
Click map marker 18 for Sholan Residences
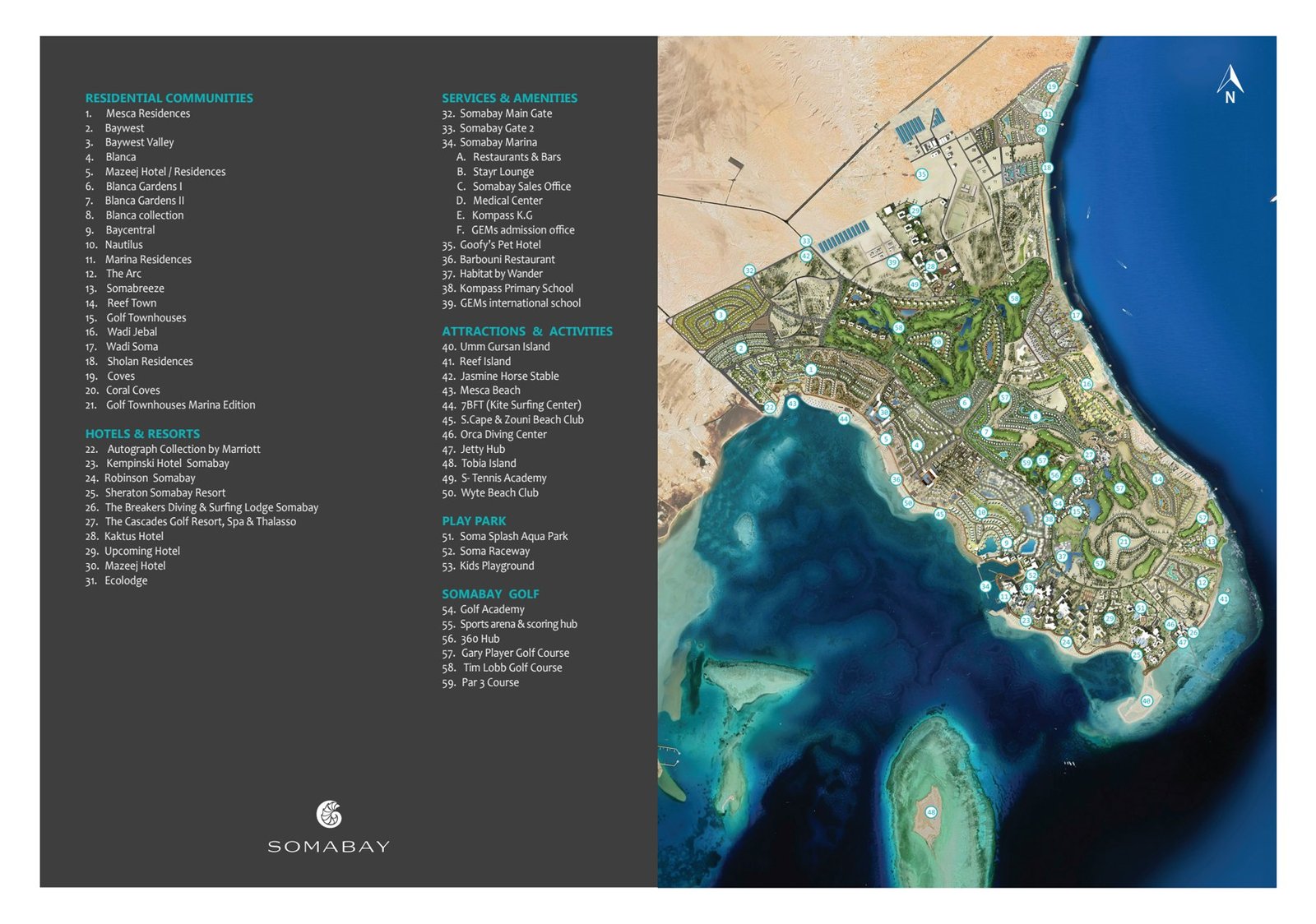[x=1047, y=168]
